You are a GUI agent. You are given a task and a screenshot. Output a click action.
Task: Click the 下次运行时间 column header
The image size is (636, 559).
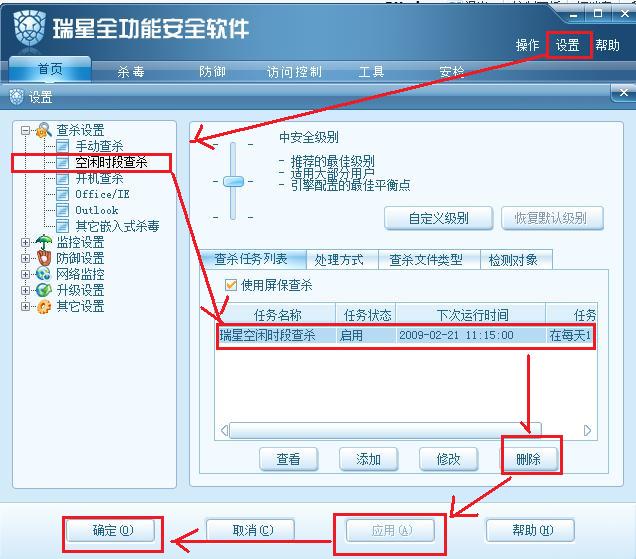pyautogui.click(x=472, y=314)
